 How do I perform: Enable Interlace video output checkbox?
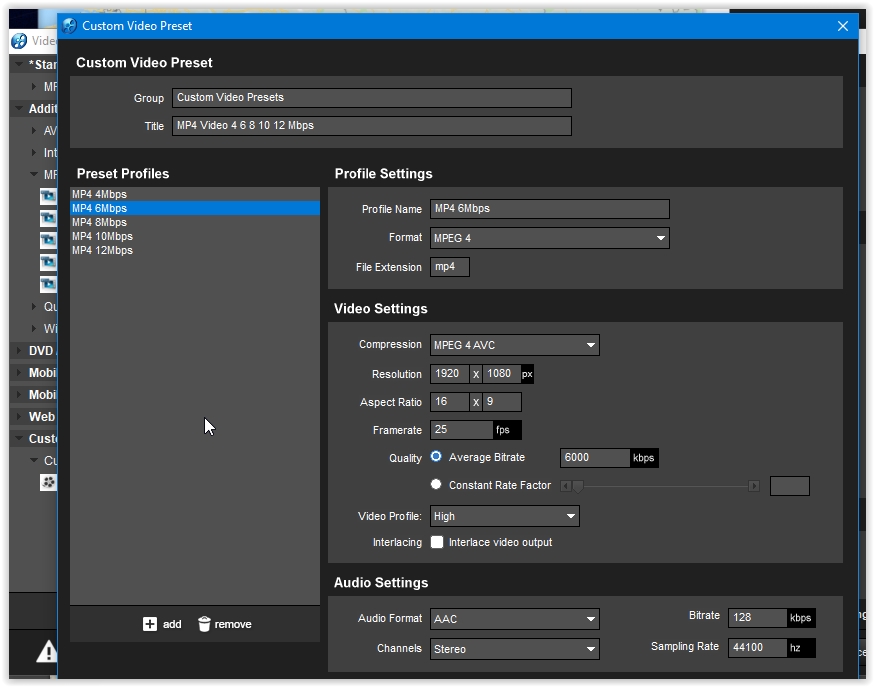[437, 542]
